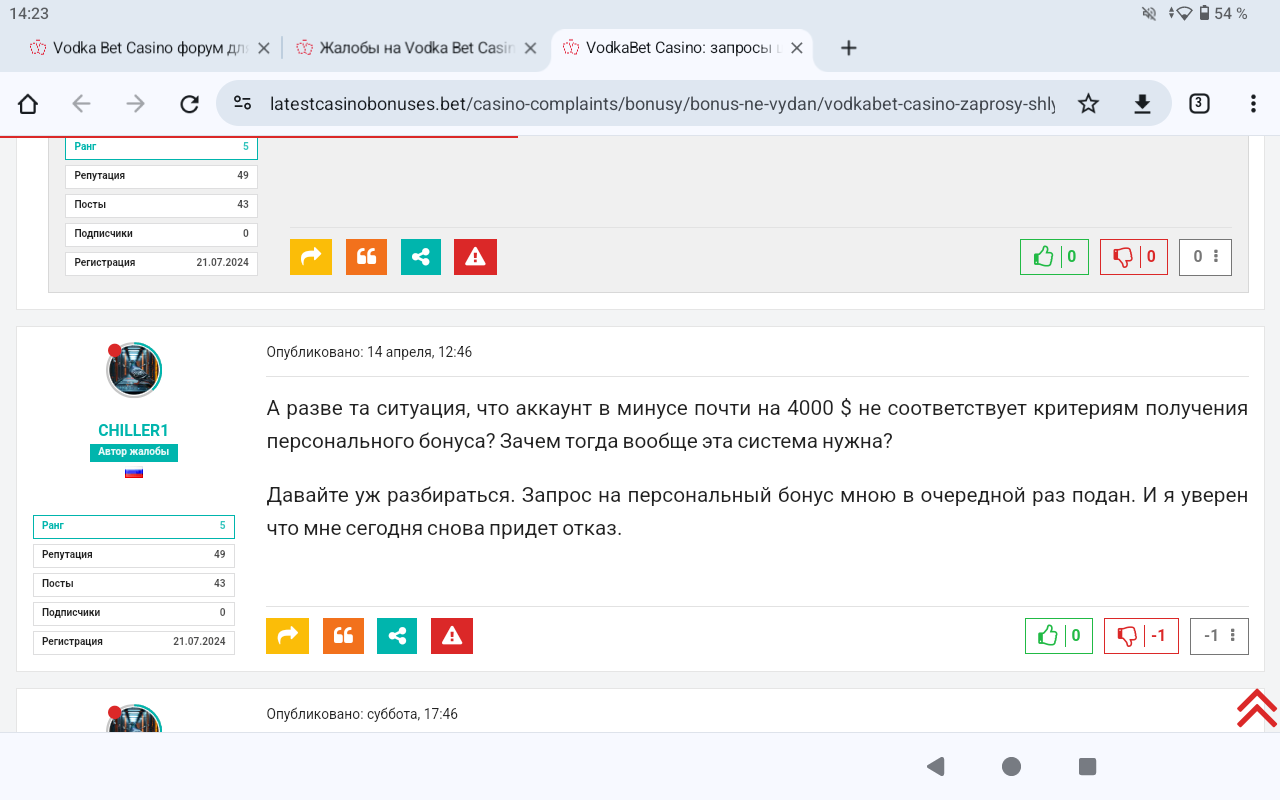Click the teal share icon in the 14 April post
This screenshot has height=800, width=1280.
tap(397, 636)
